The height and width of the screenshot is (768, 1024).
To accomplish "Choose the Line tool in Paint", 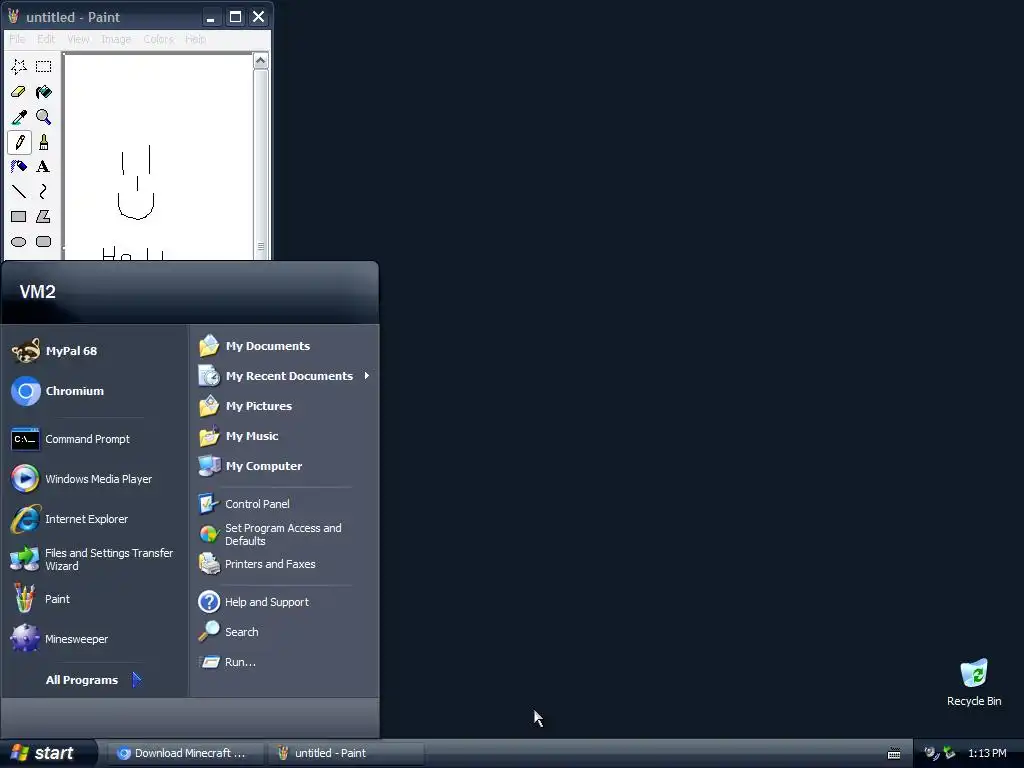I will tap(19, 191).
